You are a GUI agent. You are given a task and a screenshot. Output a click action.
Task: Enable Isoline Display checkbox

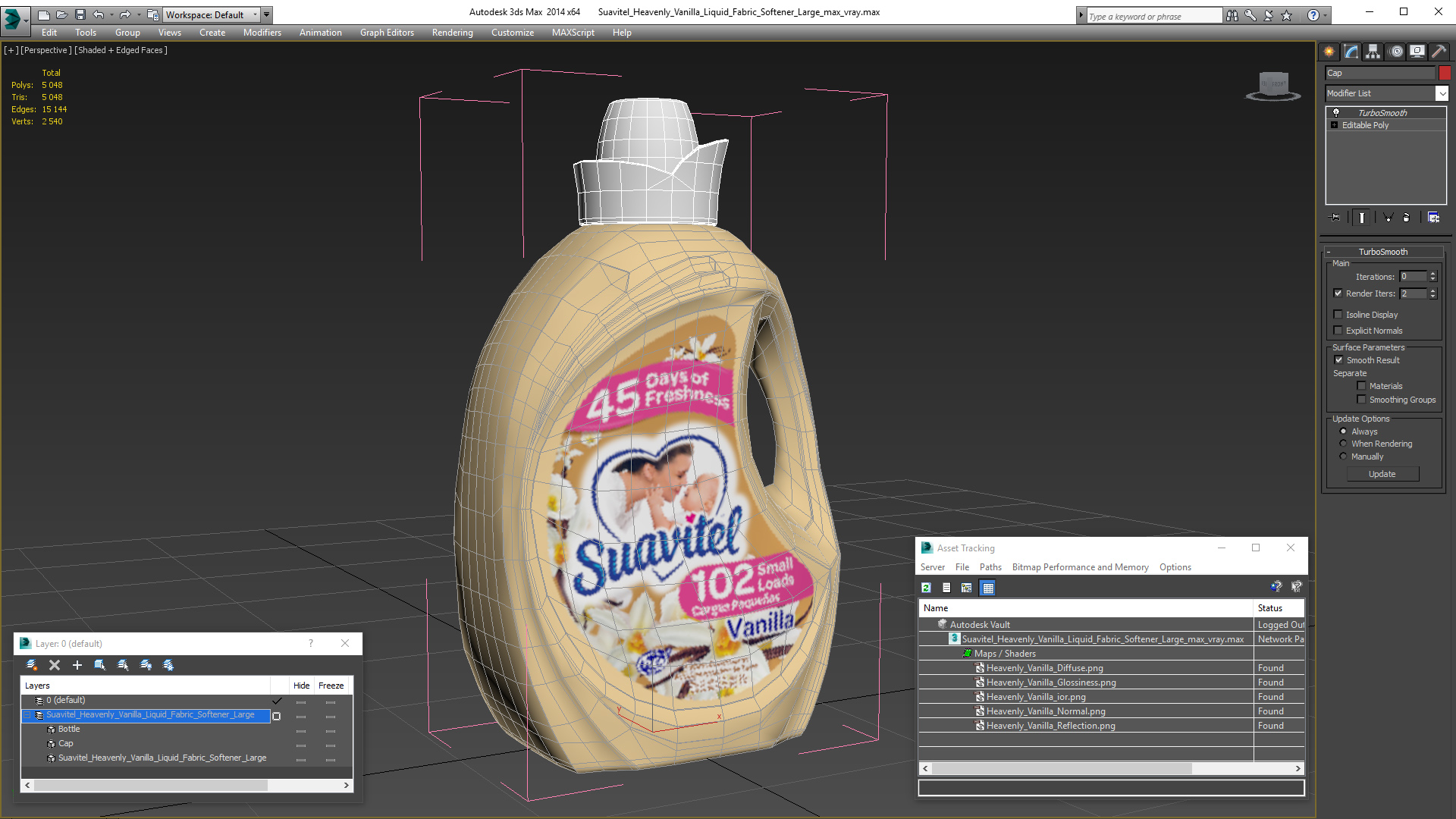[x=1338, y=315]
